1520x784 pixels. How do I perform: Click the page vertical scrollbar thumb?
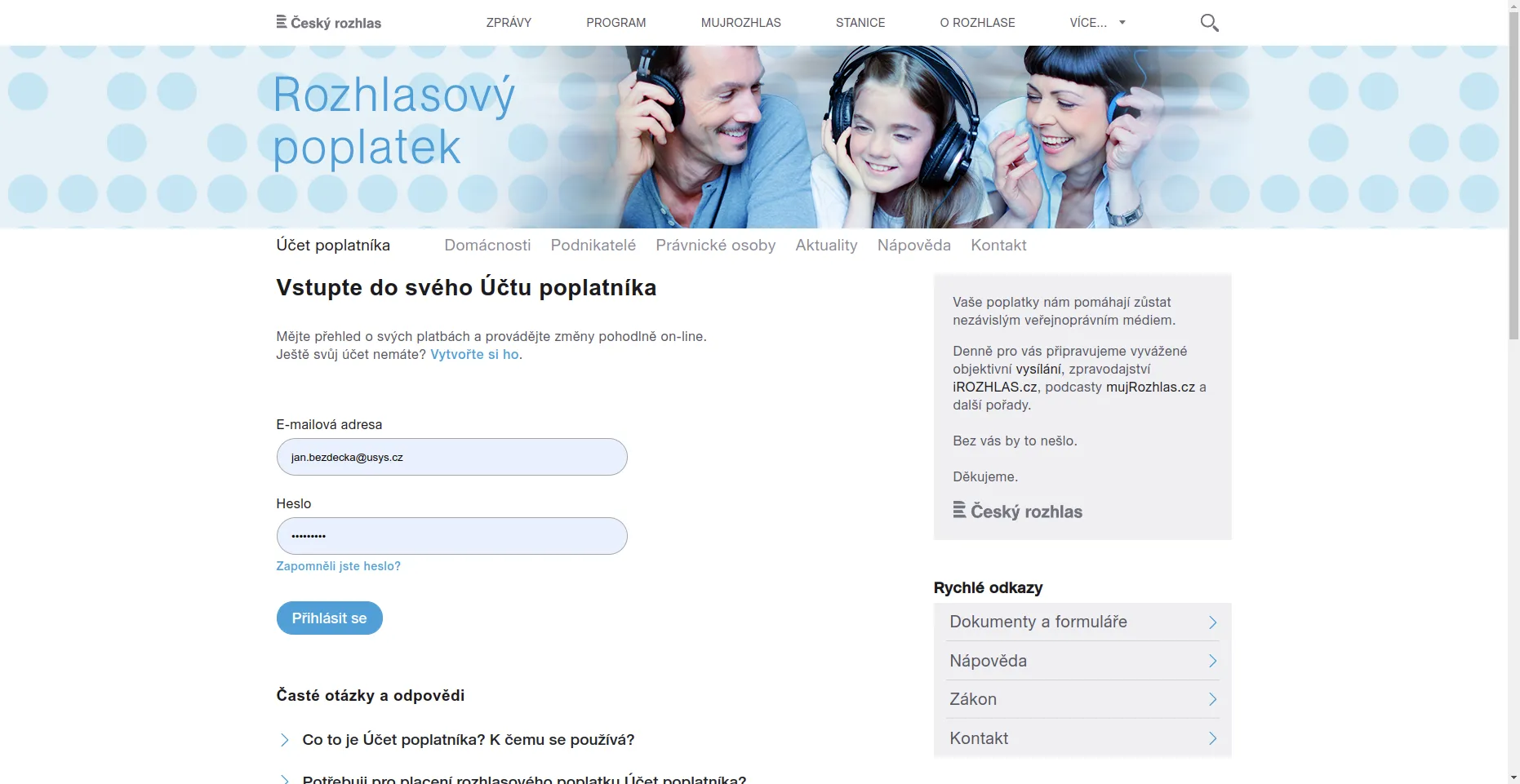(x=1513, y=175)
